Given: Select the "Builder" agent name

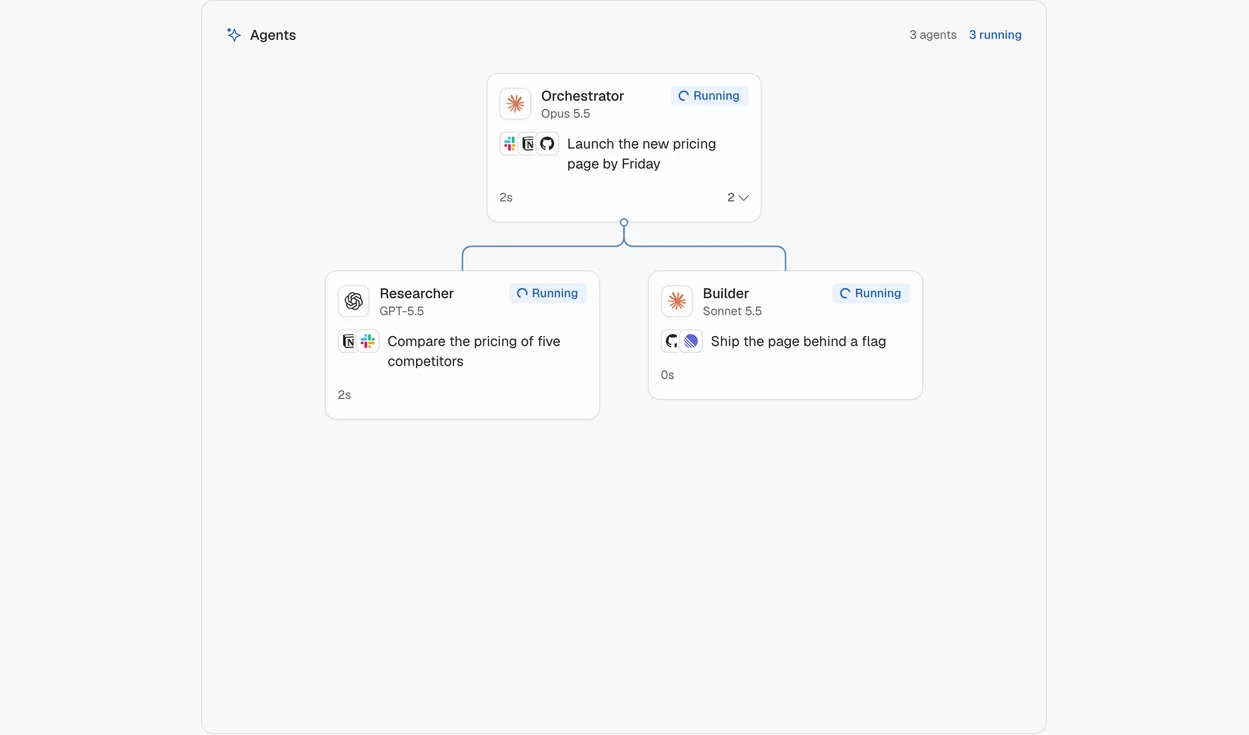Looking at the screenshot, I should [726, 293].
